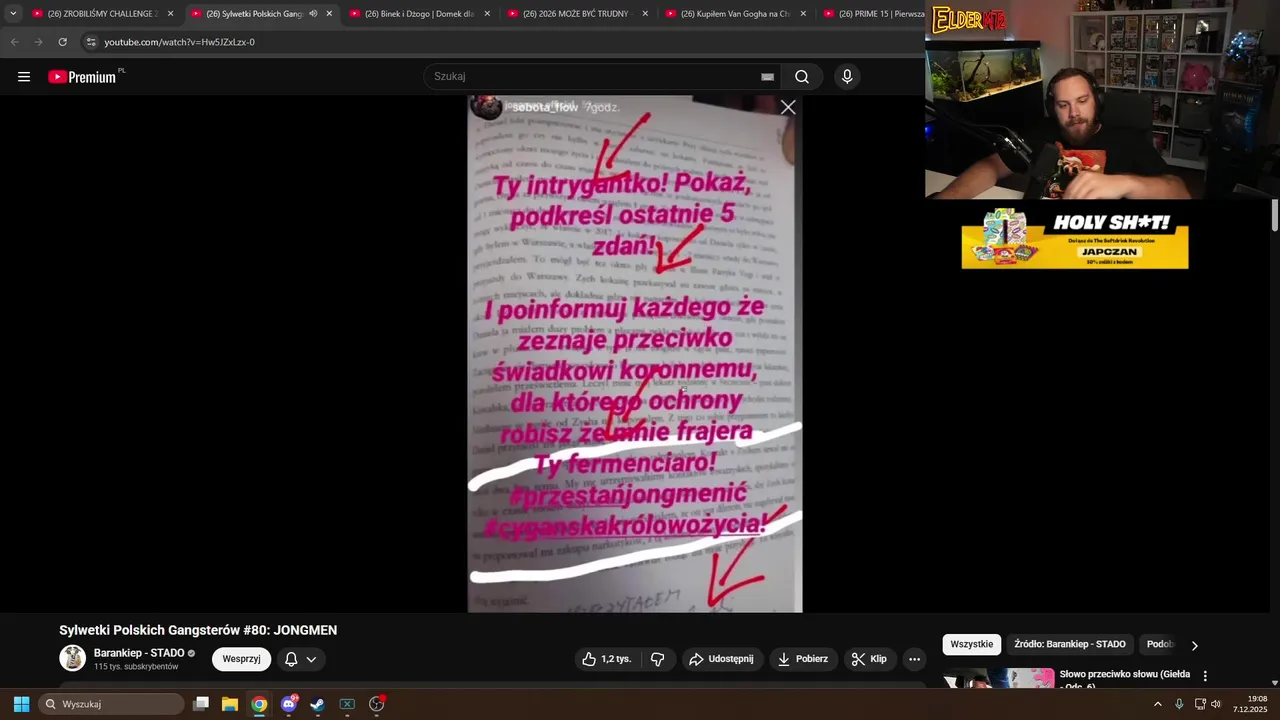Open OBS Studio from taskbar
Screen dimensions: 1280x720
[x=377, y=704]
